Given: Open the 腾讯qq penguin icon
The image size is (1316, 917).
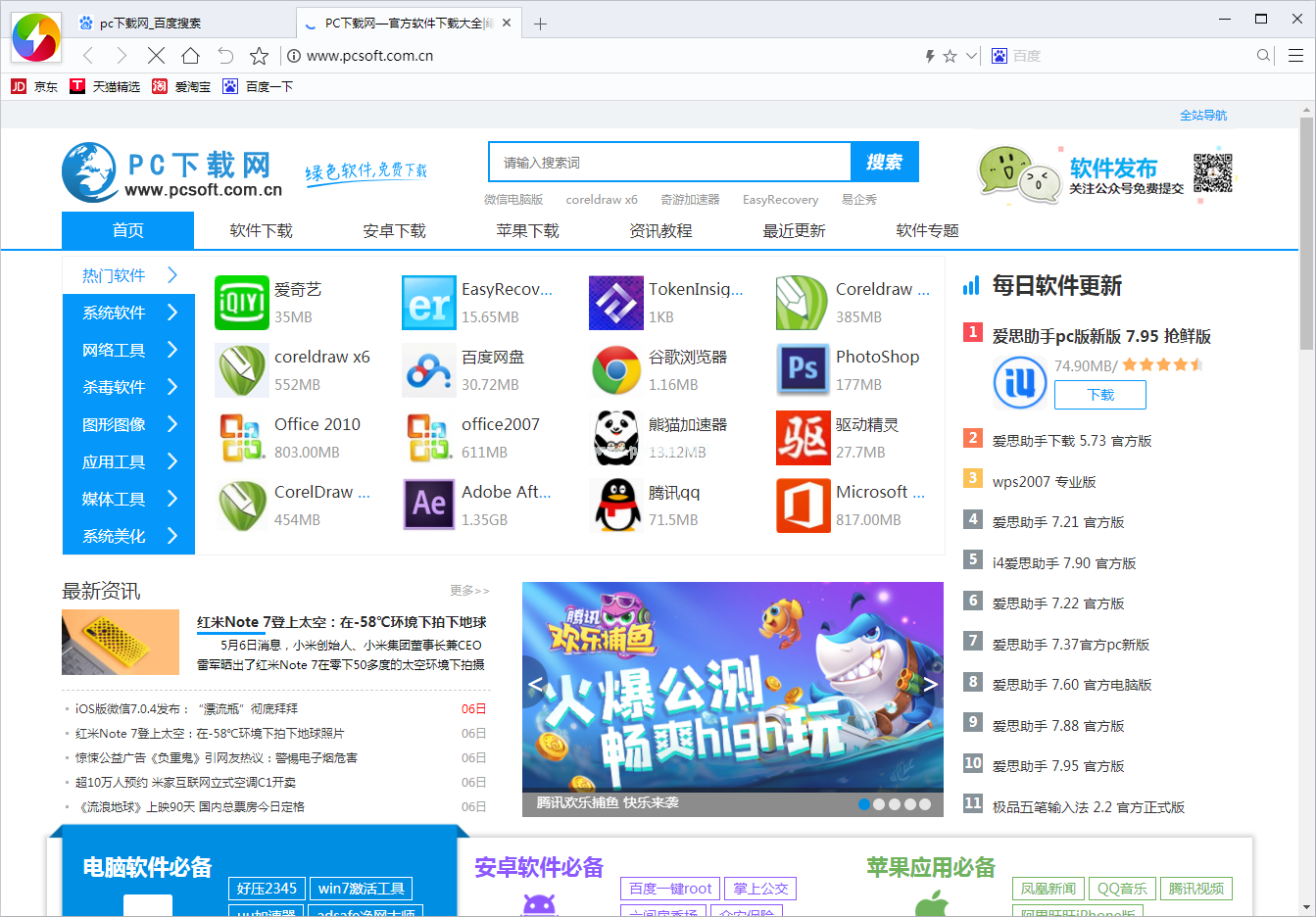Looking at the screenshot, I should [615, 506].
